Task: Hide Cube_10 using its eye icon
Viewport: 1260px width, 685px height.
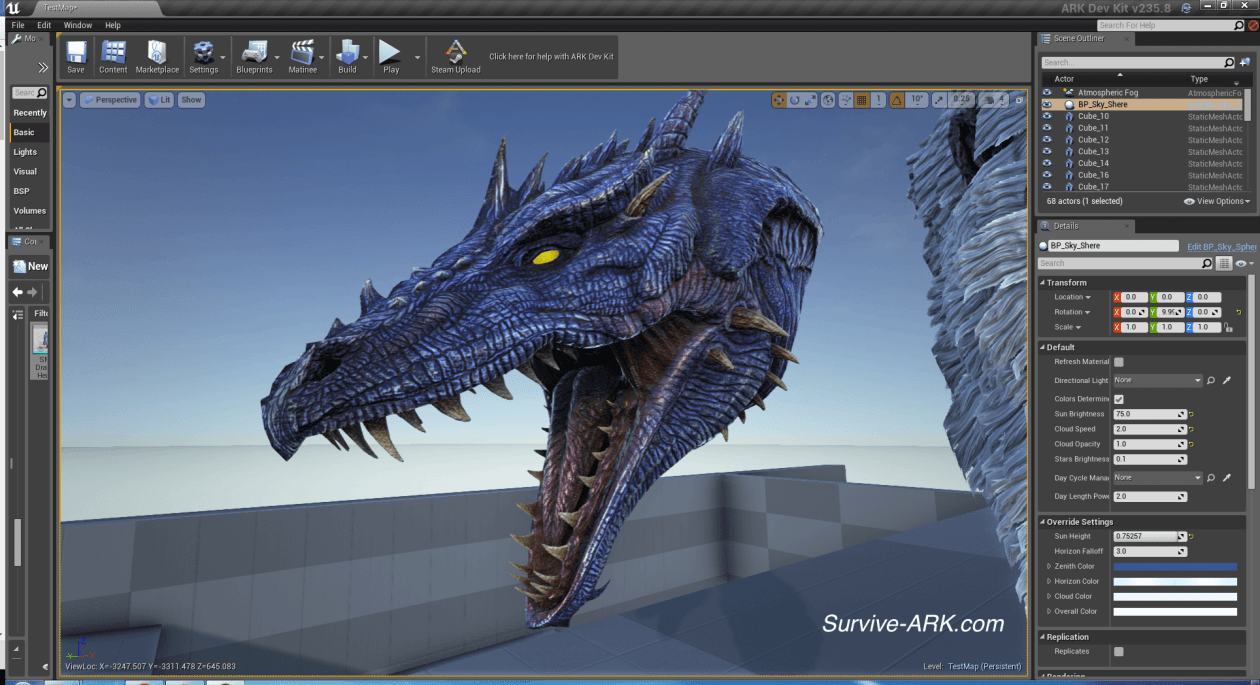Action: (1047, 116)
